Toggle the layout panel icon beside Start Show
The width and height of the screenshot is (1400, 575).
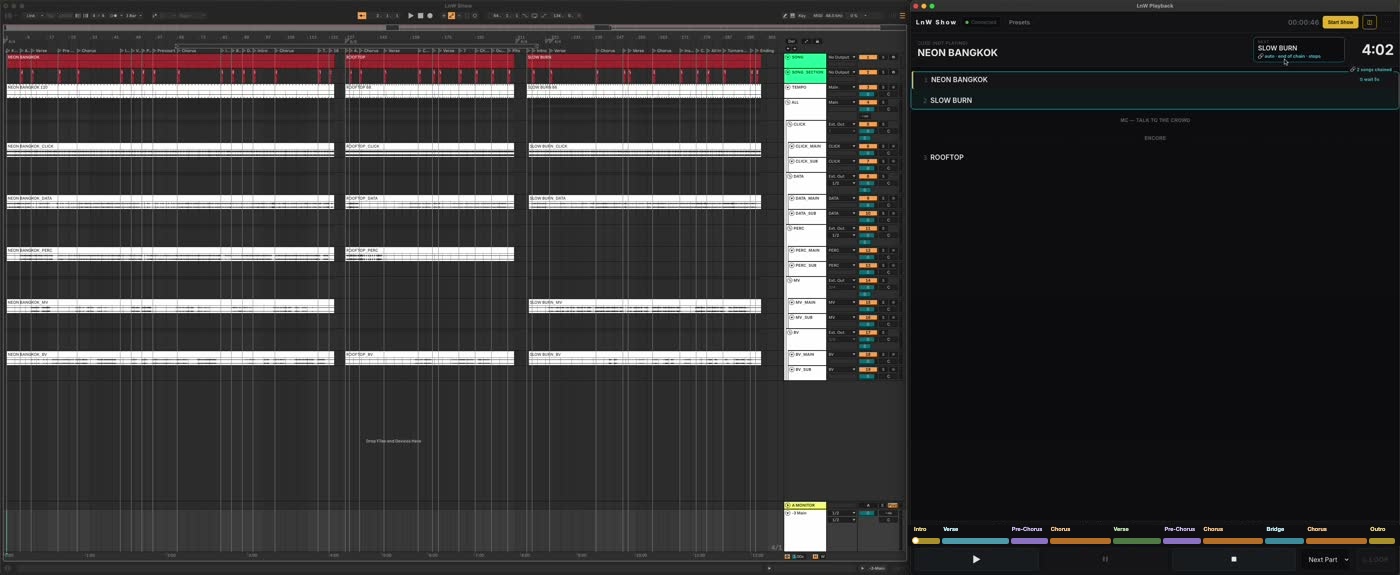[x=1370, y=22]
